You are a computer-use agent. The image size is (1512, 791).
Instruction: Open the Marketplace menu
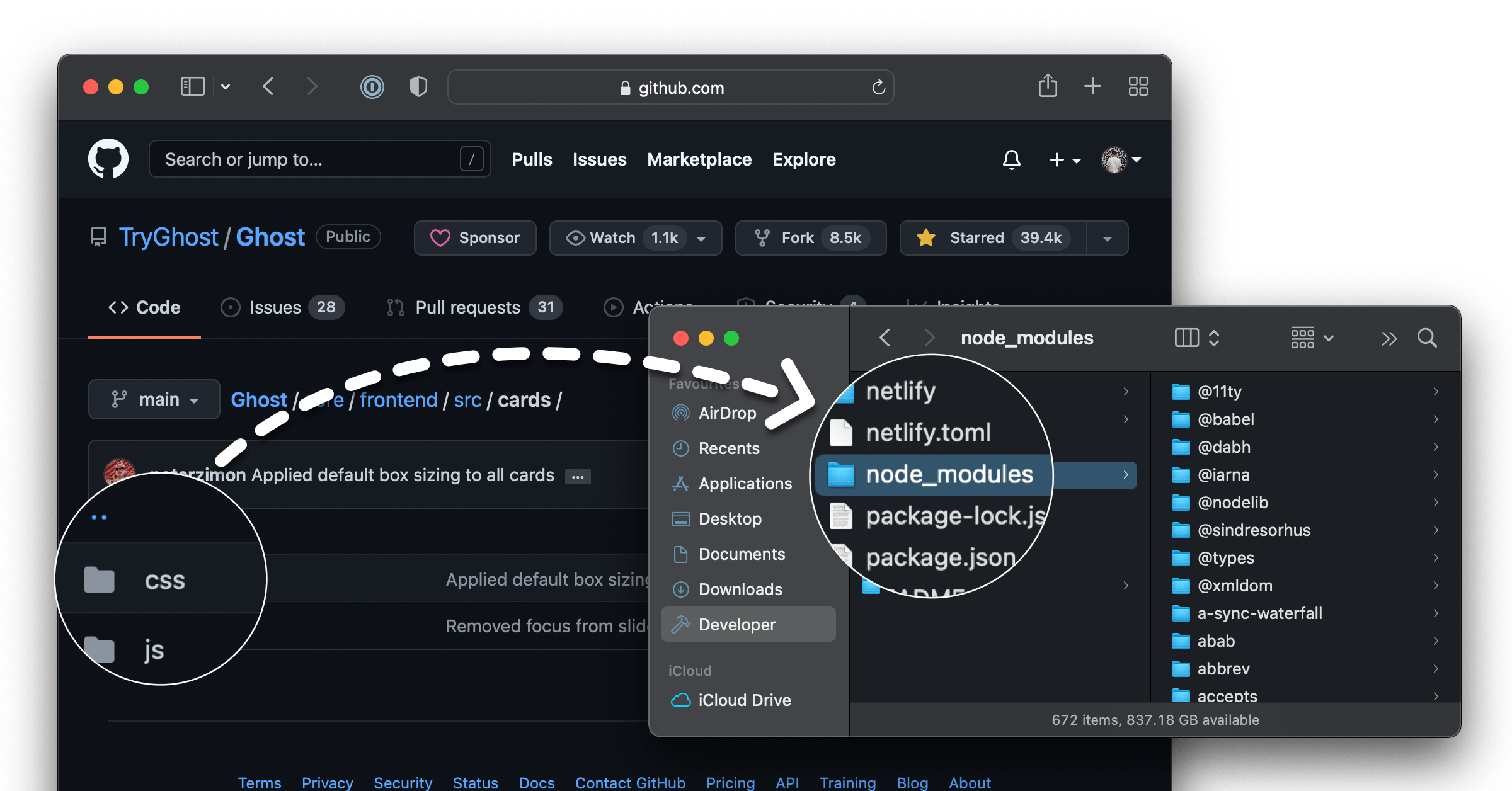point(699,159)
